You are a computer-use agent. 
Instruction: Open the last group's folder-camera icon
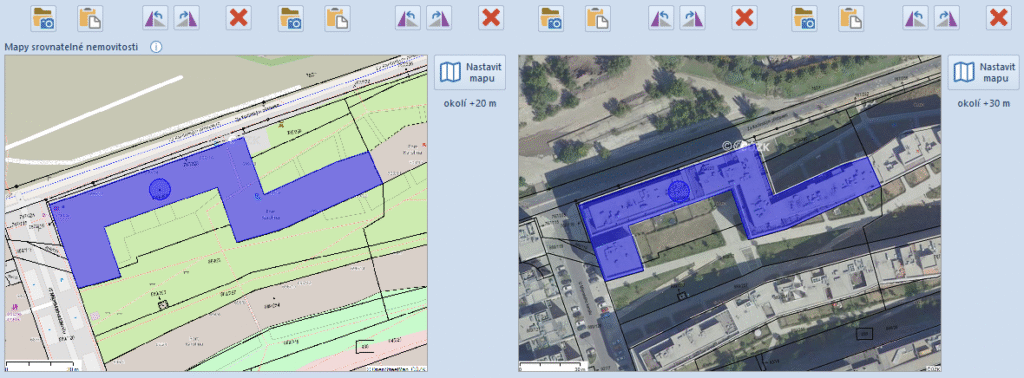pos(805,18)
